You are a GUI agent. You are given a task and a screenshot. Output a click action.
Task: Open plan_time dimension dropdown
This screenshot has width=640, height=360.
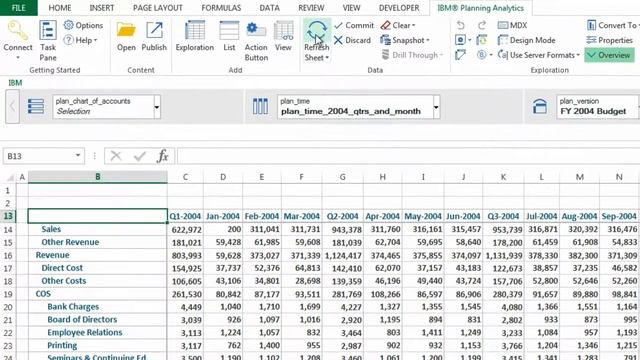click(436, 107)
